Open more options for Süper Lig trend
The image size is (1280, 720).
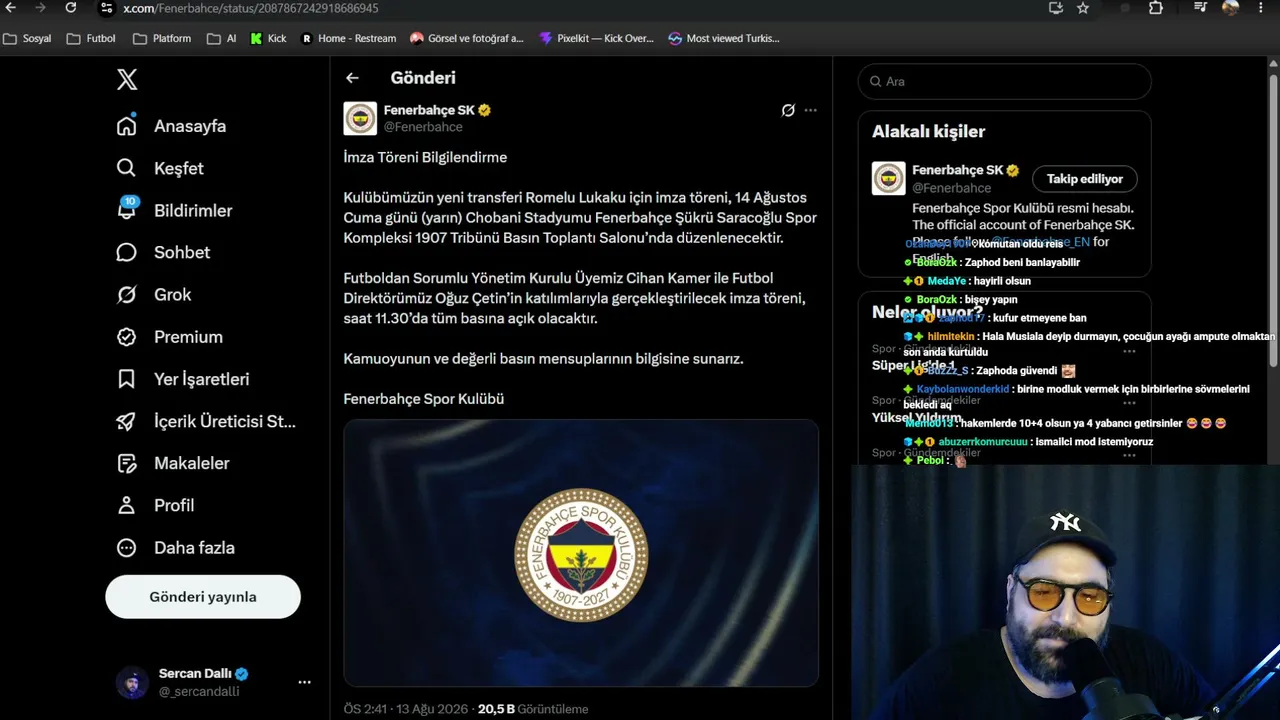point(1129,351)
